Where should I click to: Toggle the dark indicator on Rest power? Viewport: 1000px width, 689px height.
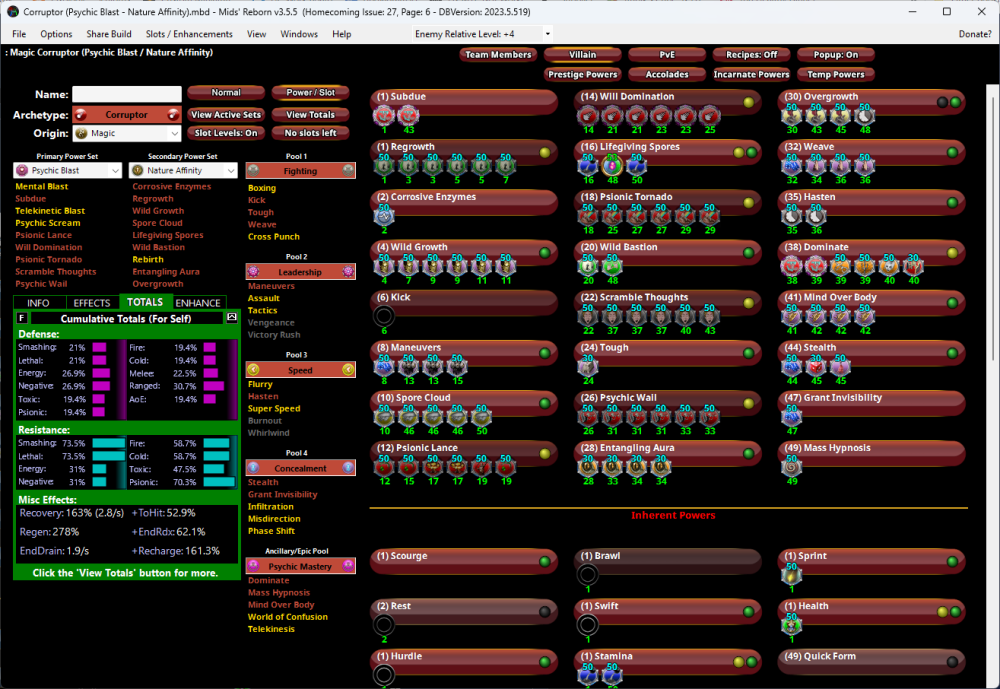click(x=544, y=611)
